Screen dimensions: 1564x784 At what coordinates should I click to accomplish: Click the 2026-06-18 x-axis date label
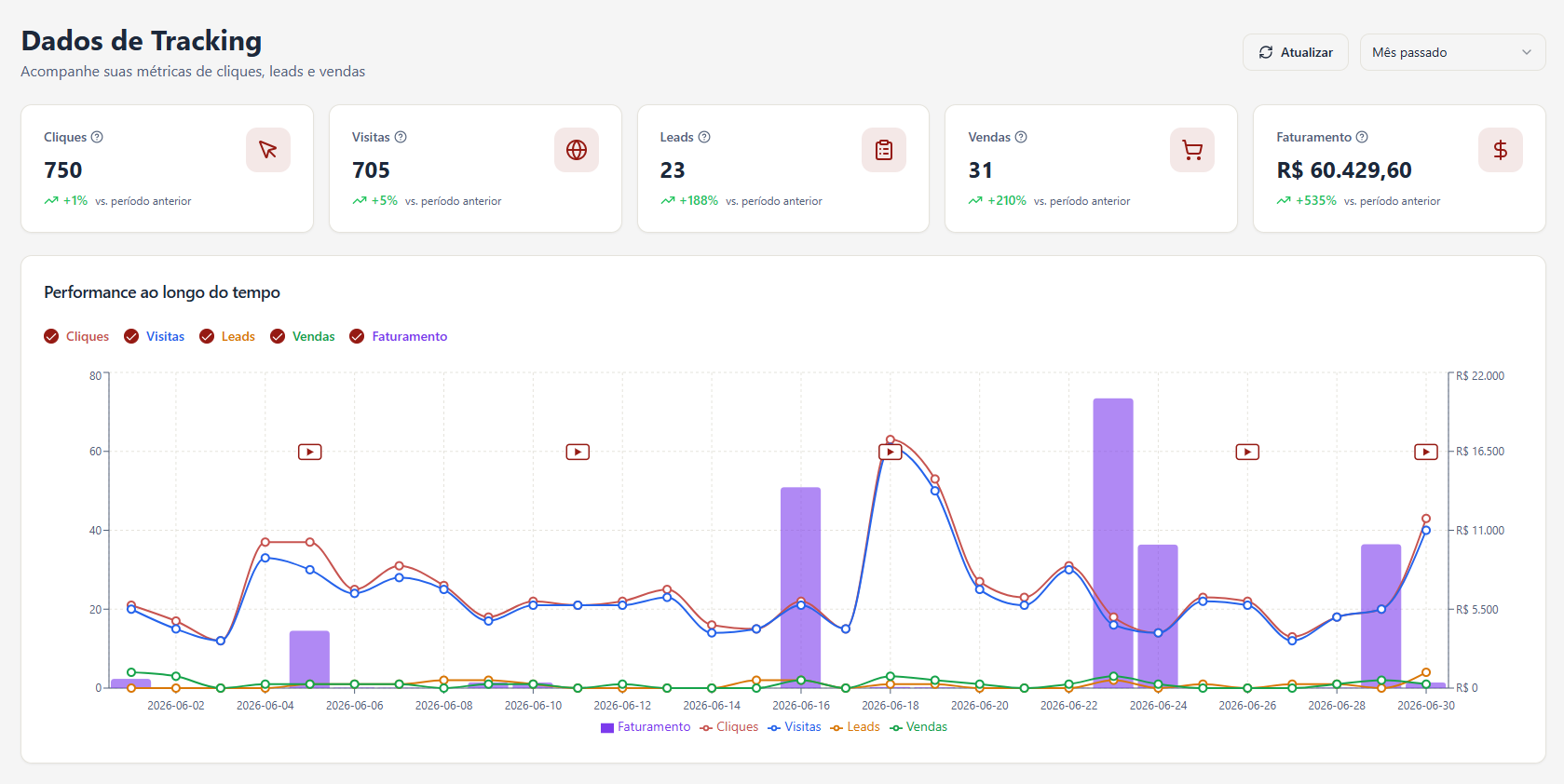pyautogui.click(x=891, y=706)
